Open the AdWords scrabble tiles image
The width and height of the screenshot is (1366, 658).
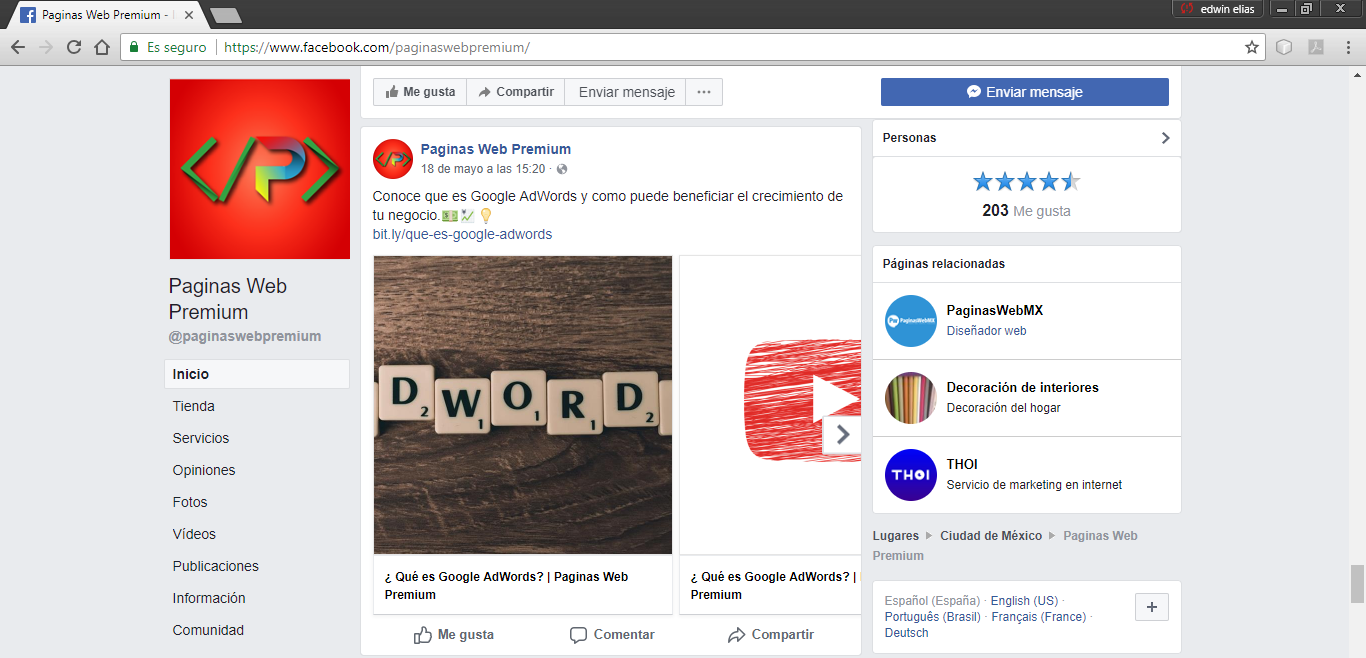coord(523,405)
